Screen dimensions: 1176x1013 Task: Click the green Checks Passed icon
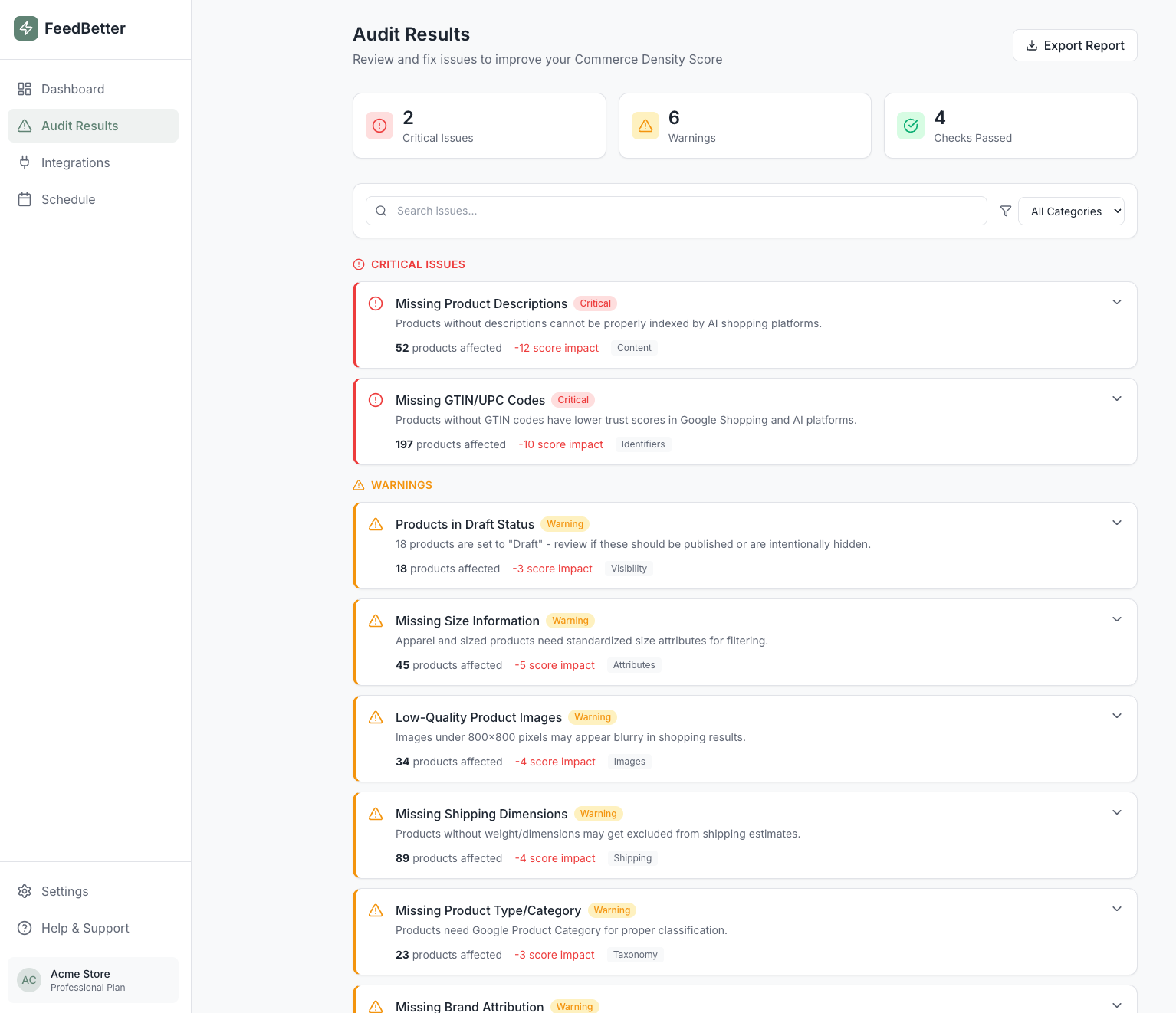(911, 126)
